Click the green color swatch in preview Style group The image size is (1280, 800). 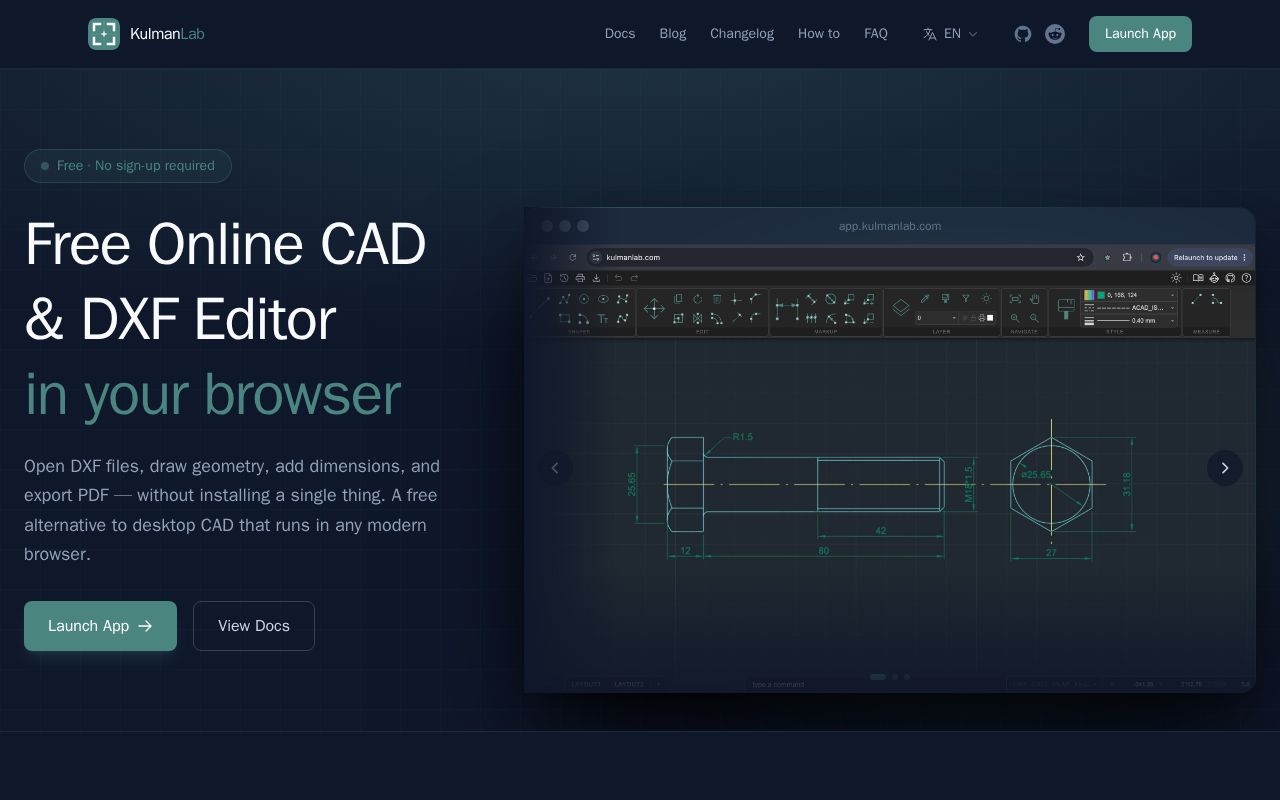tap(1101, 295)
